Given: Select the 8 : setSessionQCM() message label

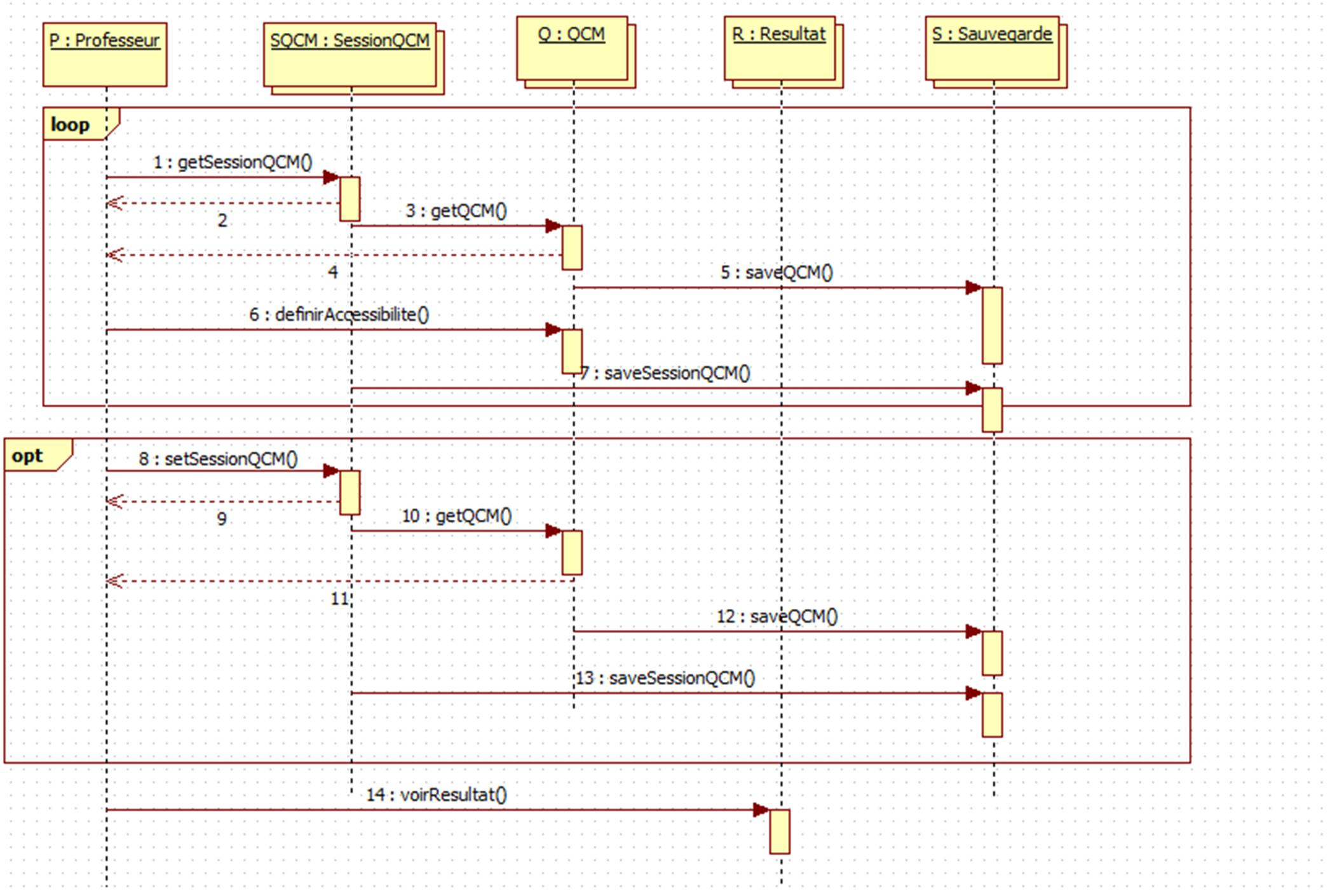Looking at the screenshot, I should pyautogui.click(x=218, y=459).
